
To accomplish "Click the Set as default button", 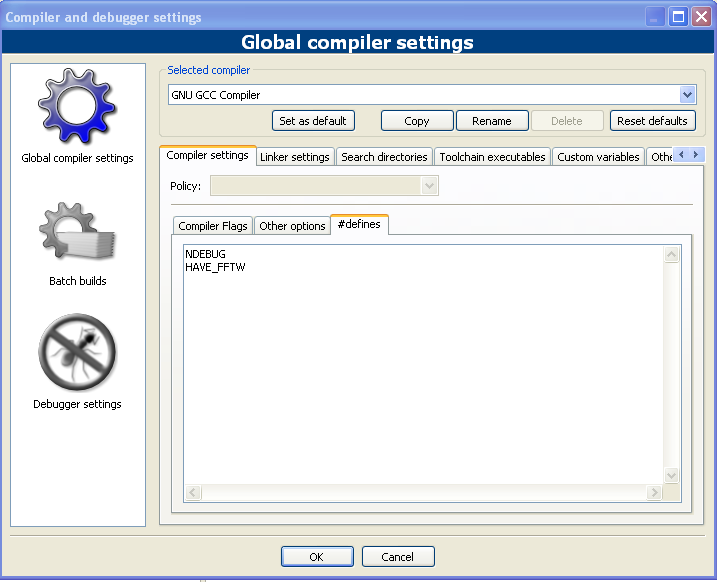I will tap(313, 121).
